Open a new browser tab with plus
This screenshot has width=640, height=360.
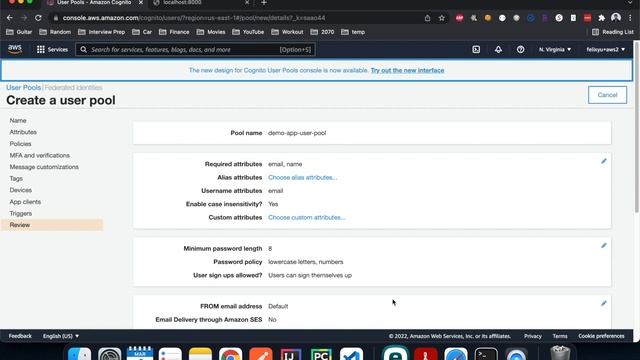[264, 3]
